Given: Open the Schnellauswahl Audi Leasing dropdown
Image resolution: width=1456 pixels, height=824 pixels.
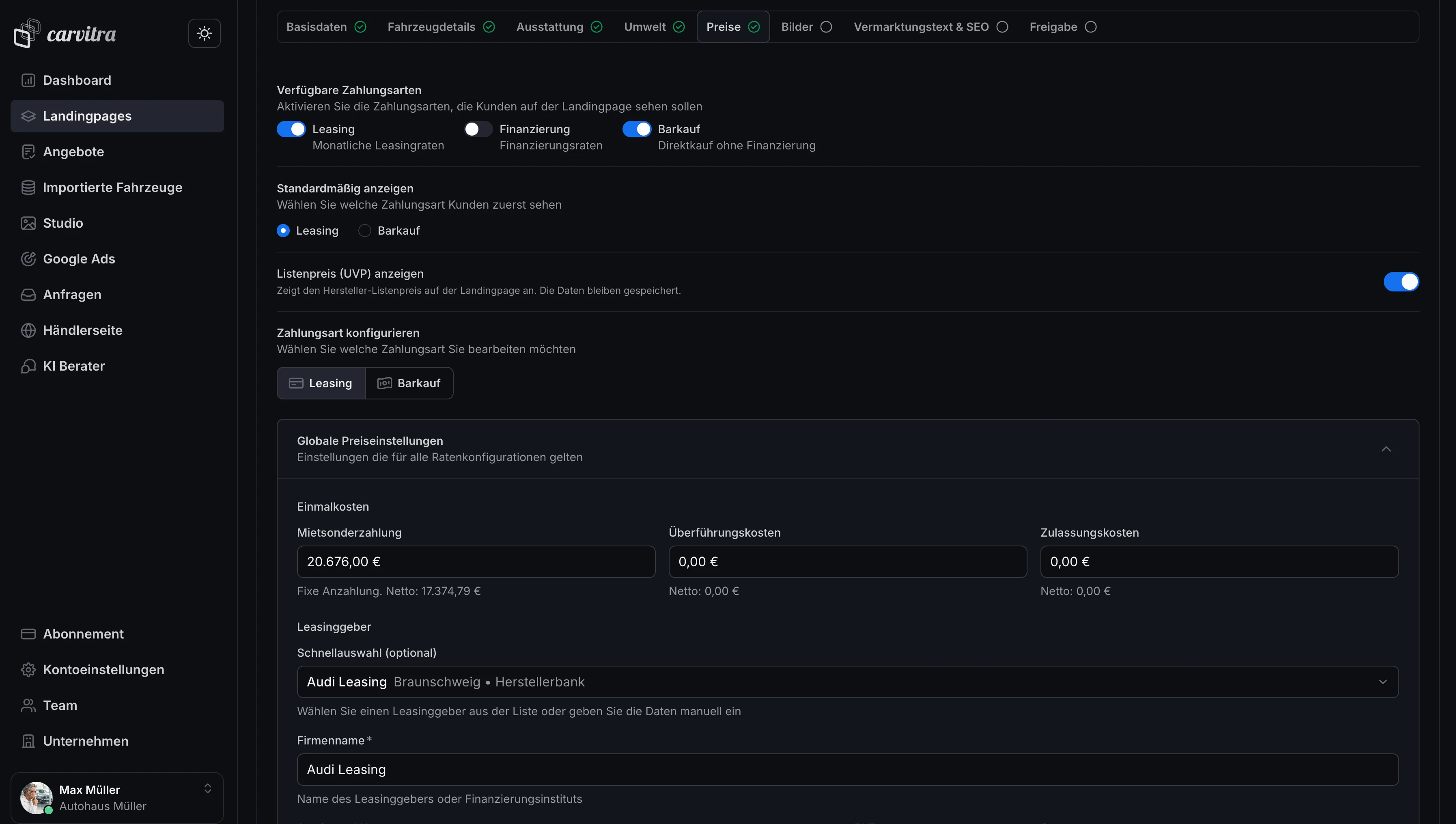Looking at the screenshot, I should (x=847, y=682).
